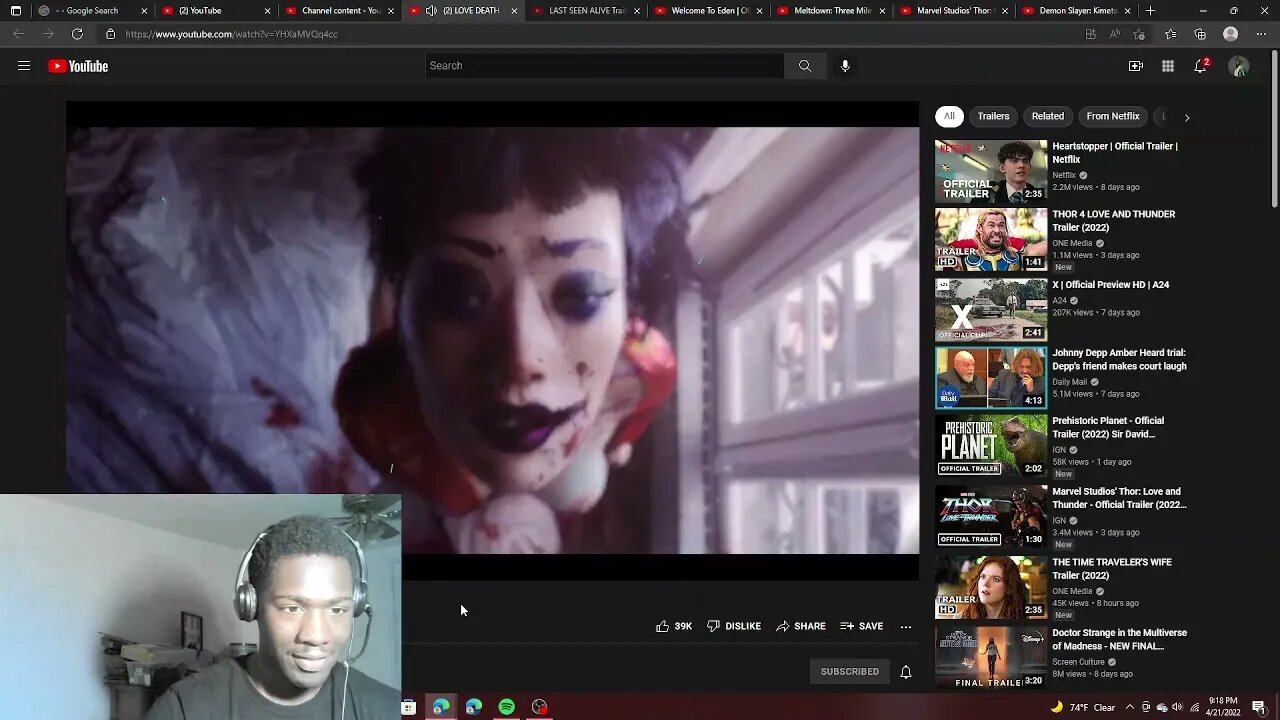Select the Related filter chip
This screenshot has height=720, width=1280.
tap(1048, 116)
